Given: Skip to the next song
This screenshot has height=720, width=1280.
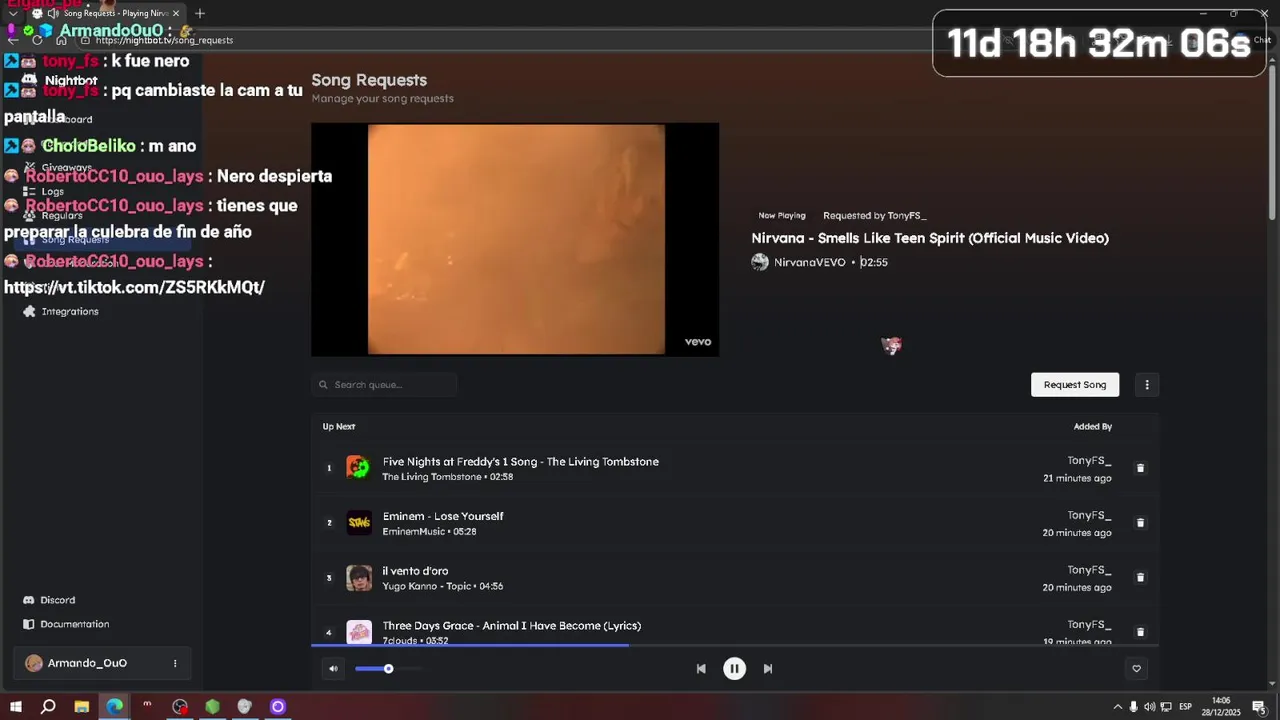Looking at the screenshot, I should click(x=768, y=669).
